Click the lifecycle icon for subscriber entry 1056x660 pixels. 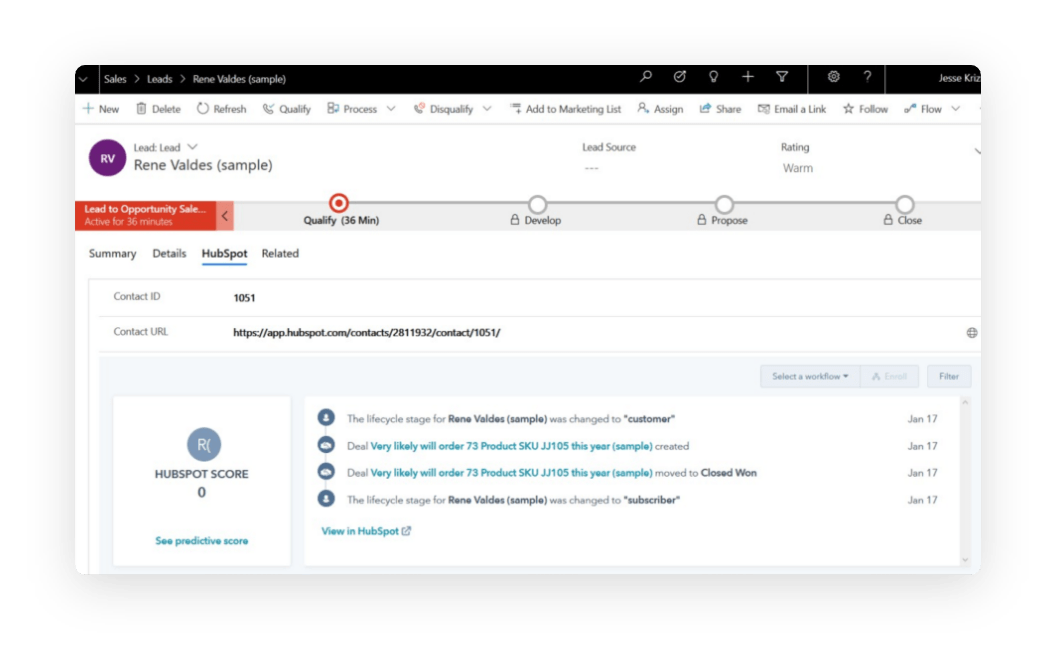click(x=326, y=499)
